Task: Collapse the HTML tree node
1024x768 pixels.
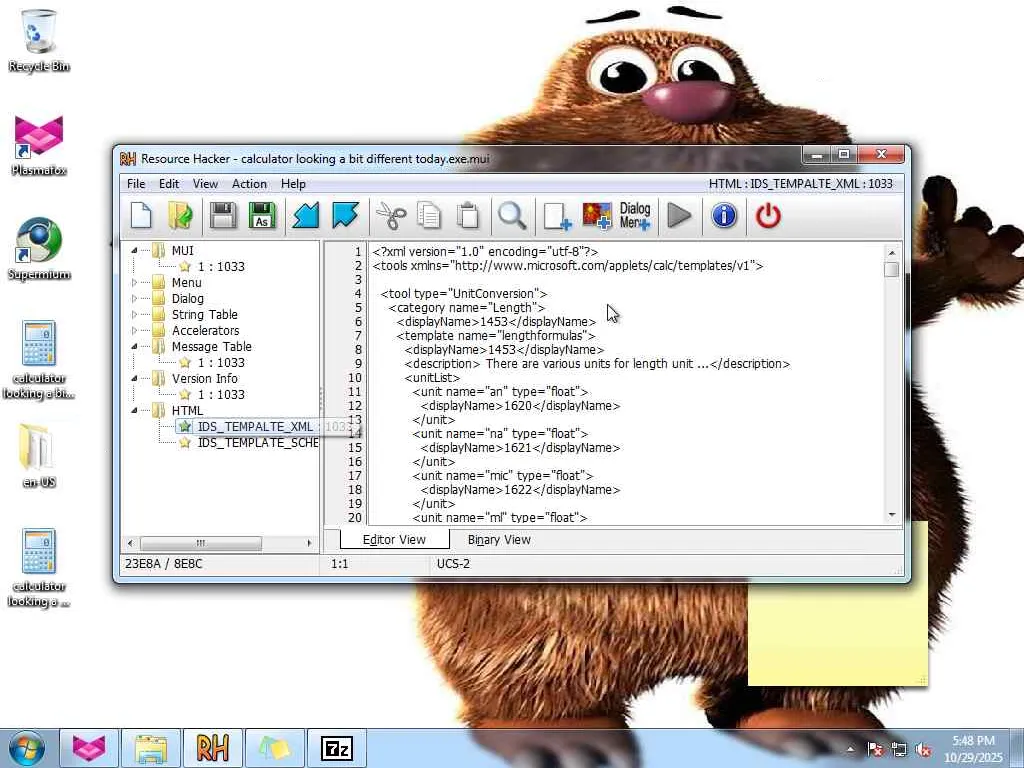Action: pos(135,410)
